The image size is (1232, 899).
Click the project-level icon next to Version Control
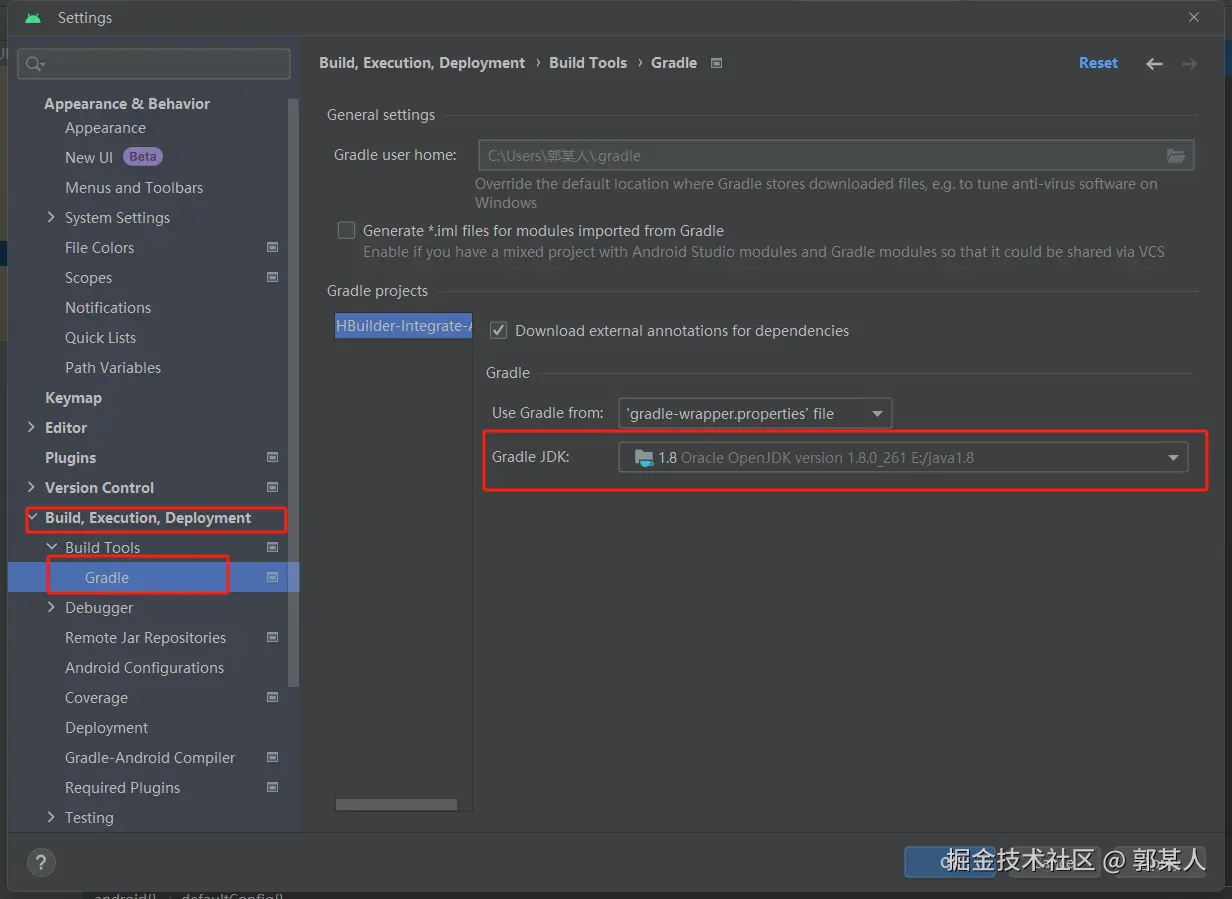point(272,487)
